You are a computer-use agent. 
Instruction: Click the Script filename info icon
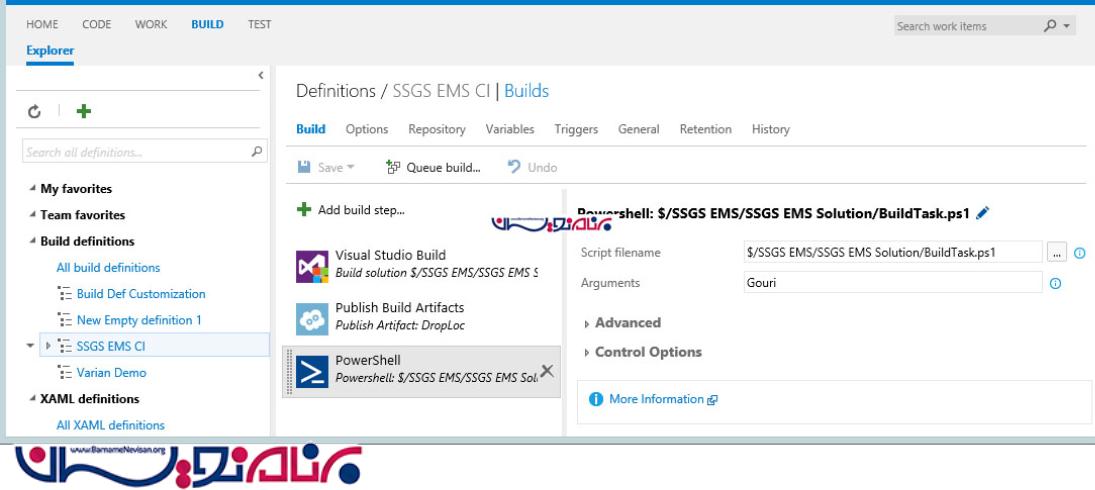coord(1079,253)
